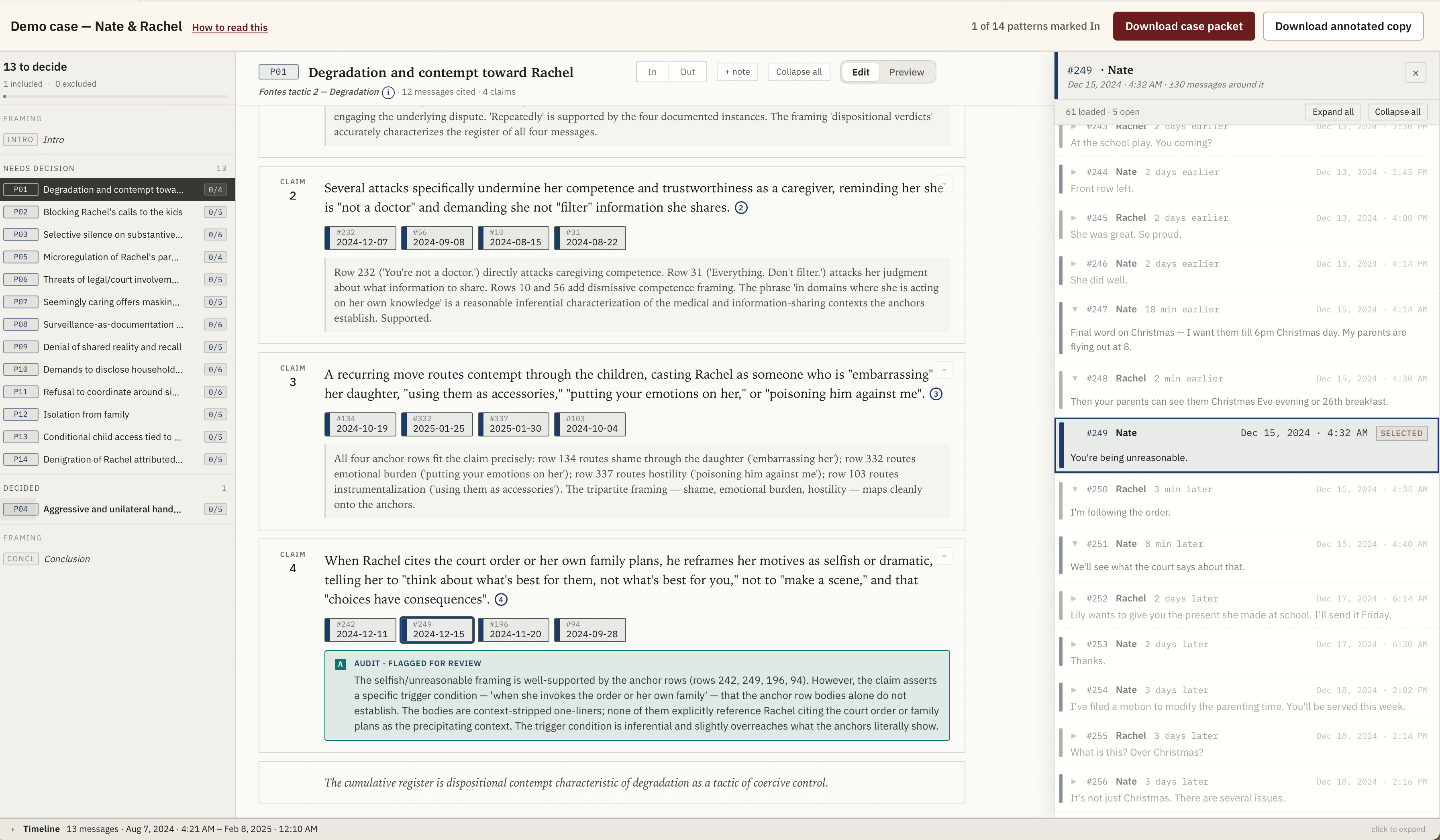
Task: Collapse message #251 from Nate
Action: click(1074, 544)
